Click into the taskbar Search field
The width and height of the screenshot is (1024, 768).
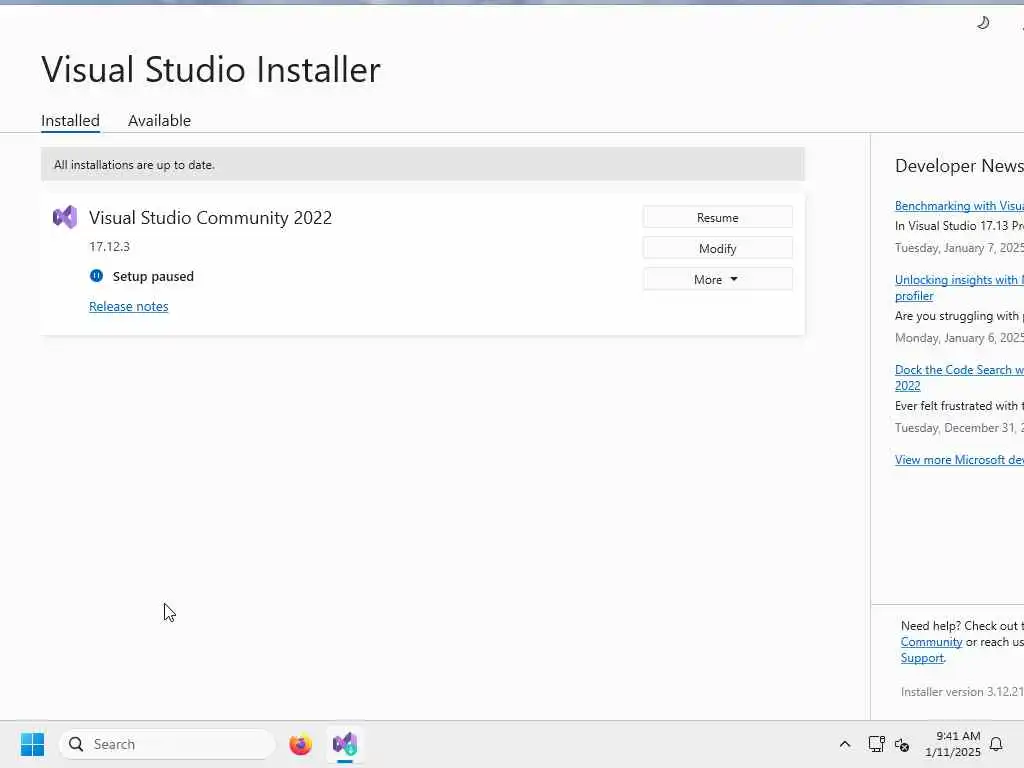[167, 744]
